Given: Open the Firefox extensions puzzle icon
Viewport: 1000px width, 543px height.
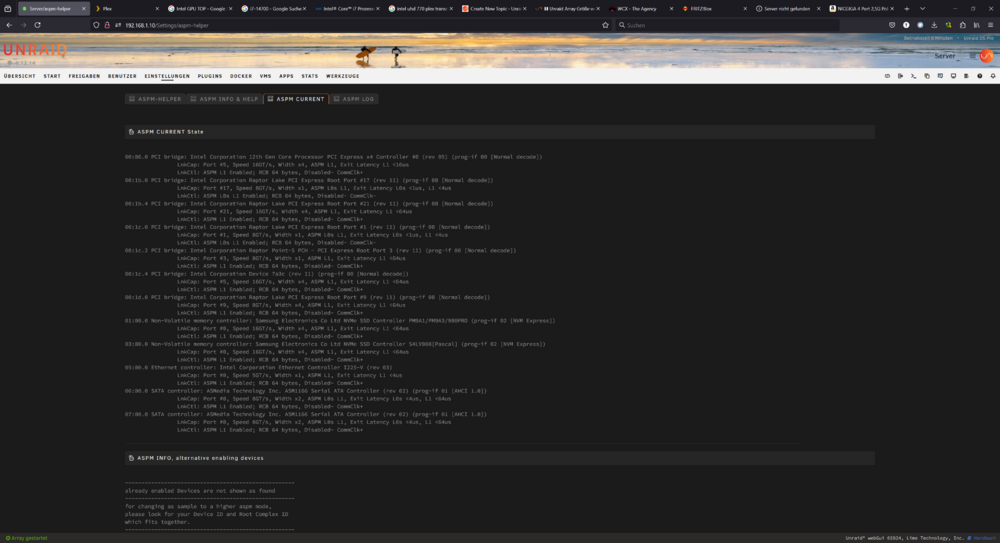Looking at the screenshot, I should (x=962, y=25).
